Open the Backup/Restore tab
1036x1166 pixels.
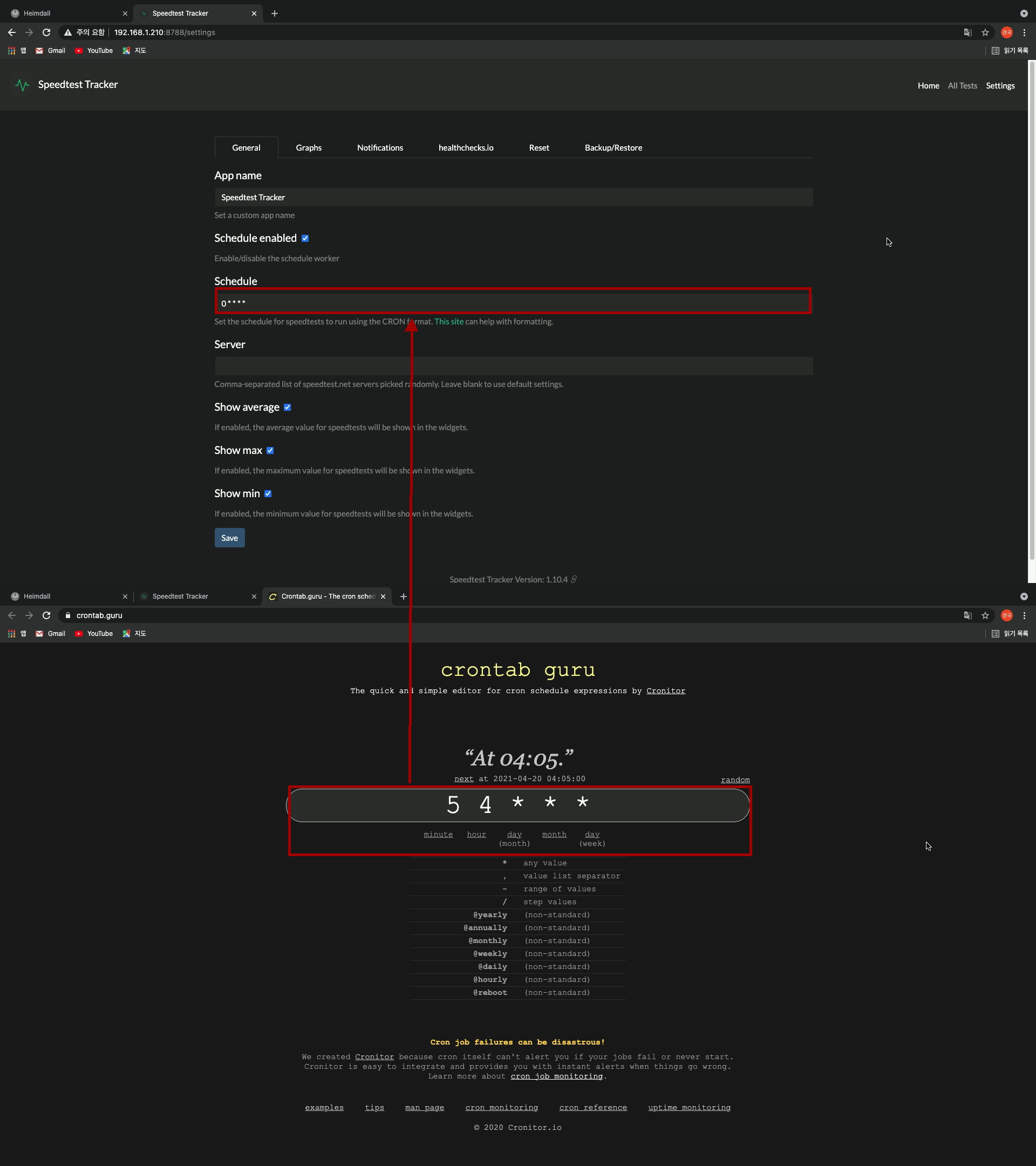pyautogui.click(x=613, y=148)
